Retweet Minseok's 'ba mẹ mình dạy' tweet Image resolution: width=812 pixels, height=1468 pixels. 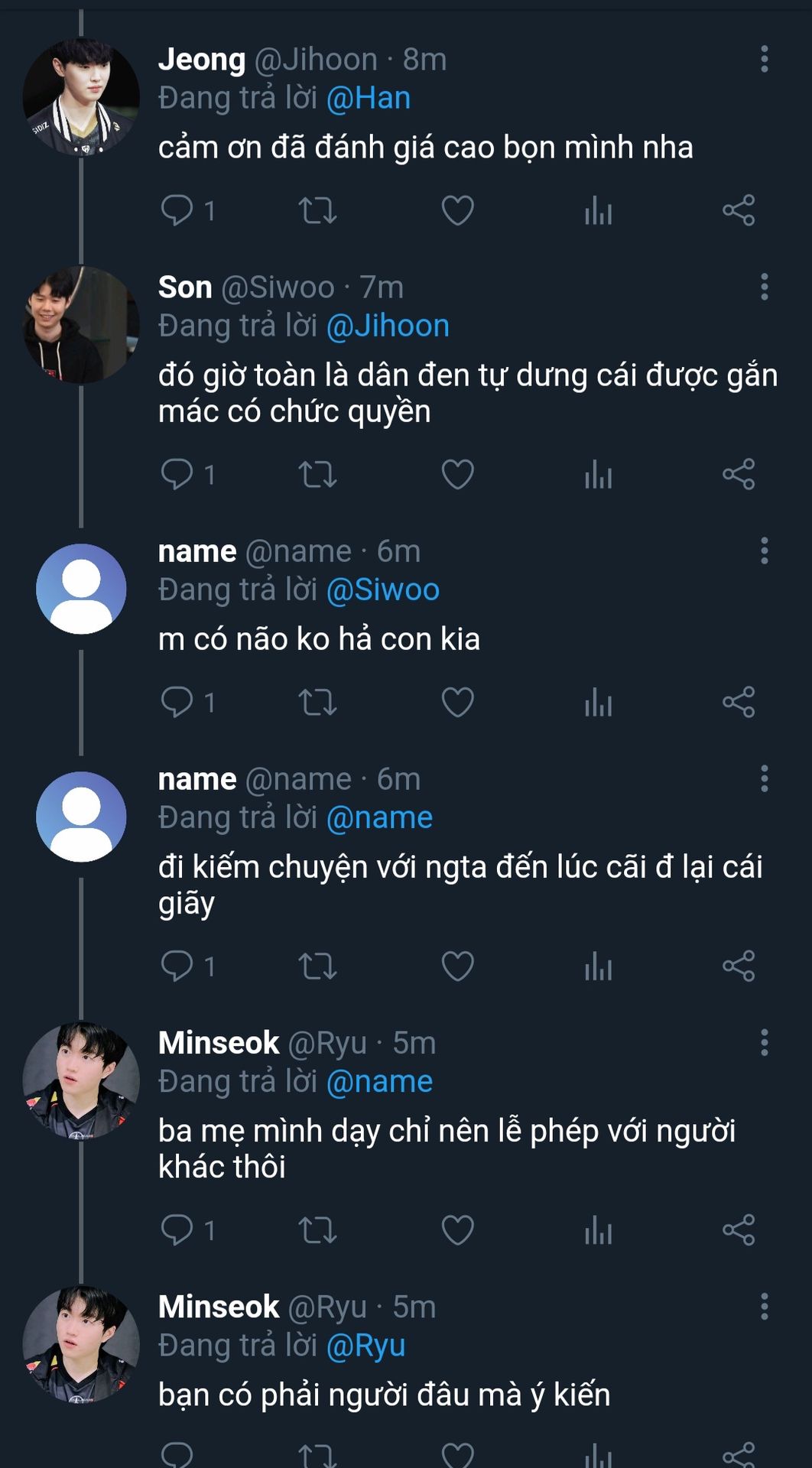click(317, 1229)
